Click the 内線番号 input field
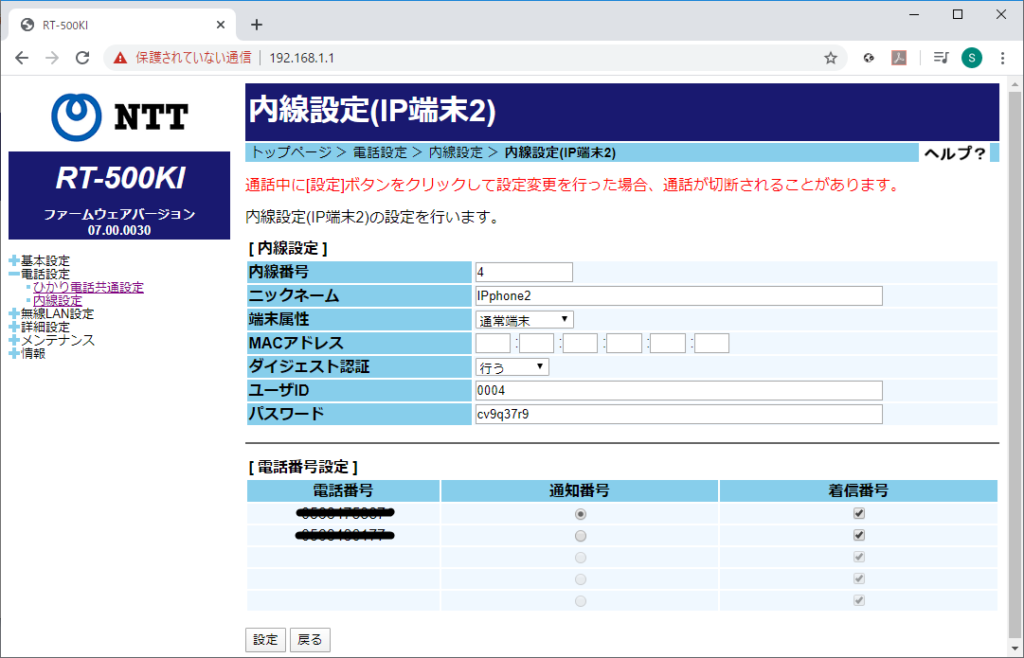This screenshot has width=1024, height=658. [524, 272]
